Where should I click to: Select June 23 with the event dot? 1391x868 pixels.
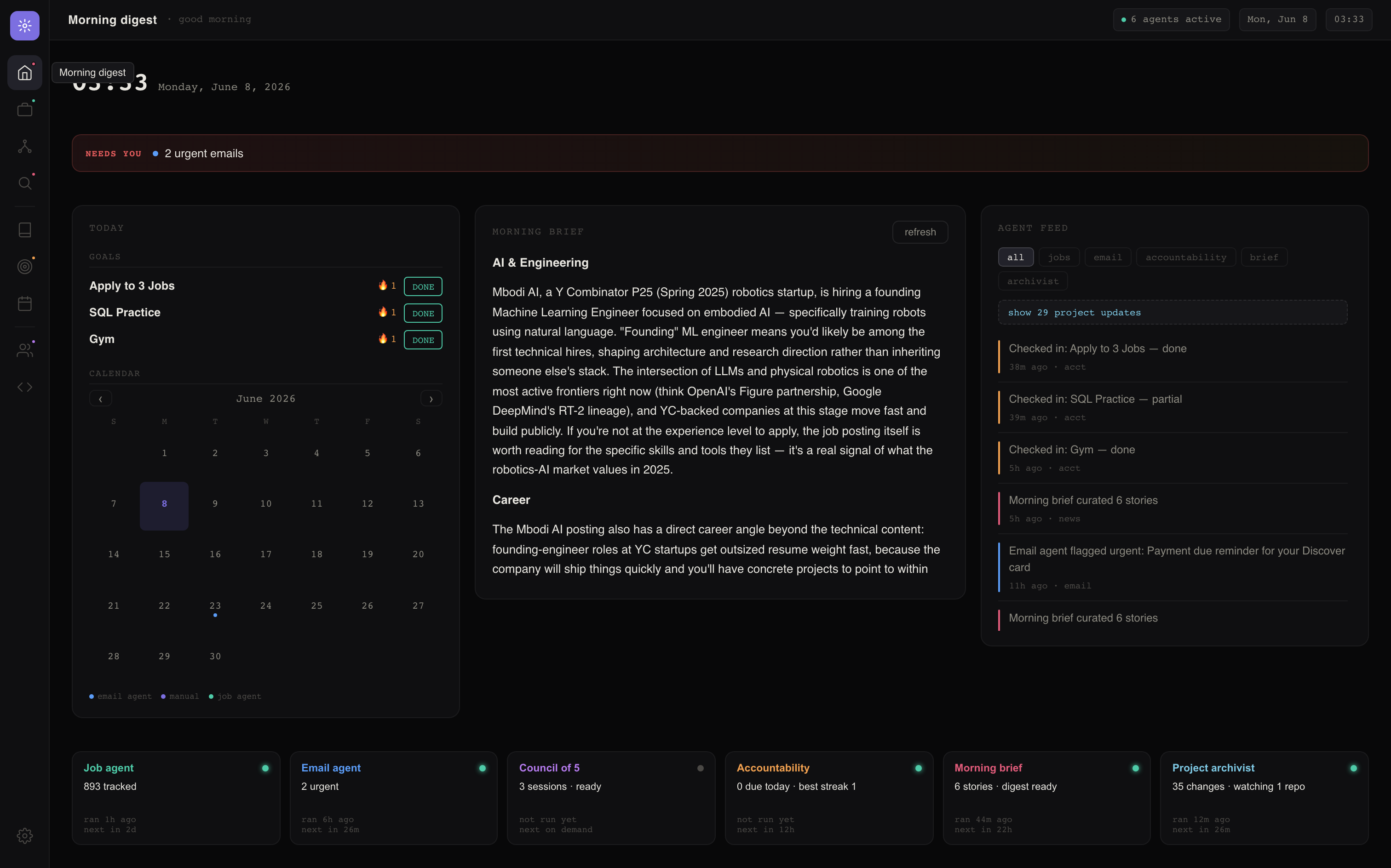pyautogui.click(x=215, y=607)
